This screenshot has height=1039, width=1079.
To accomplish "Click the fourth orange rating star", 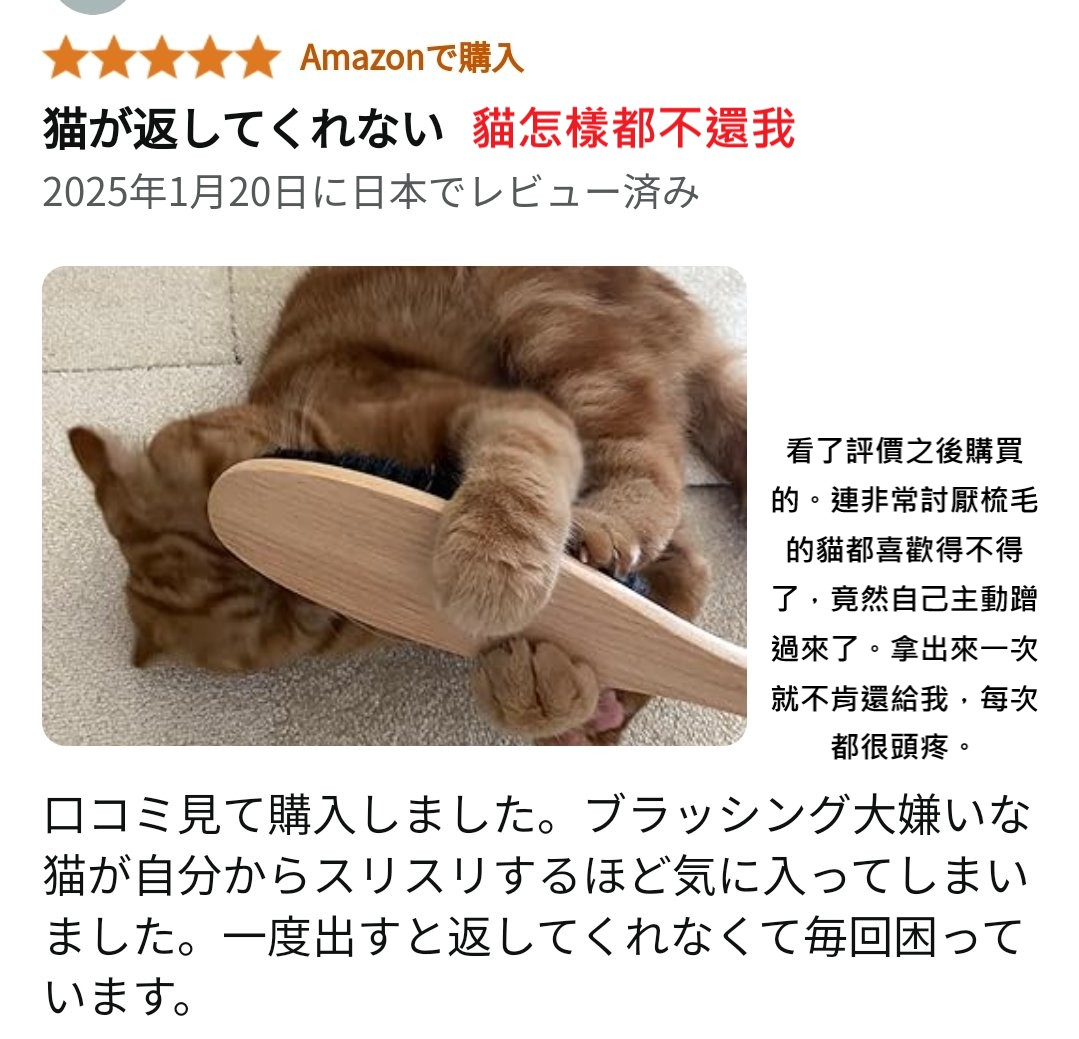I will [x=209, y=57].
